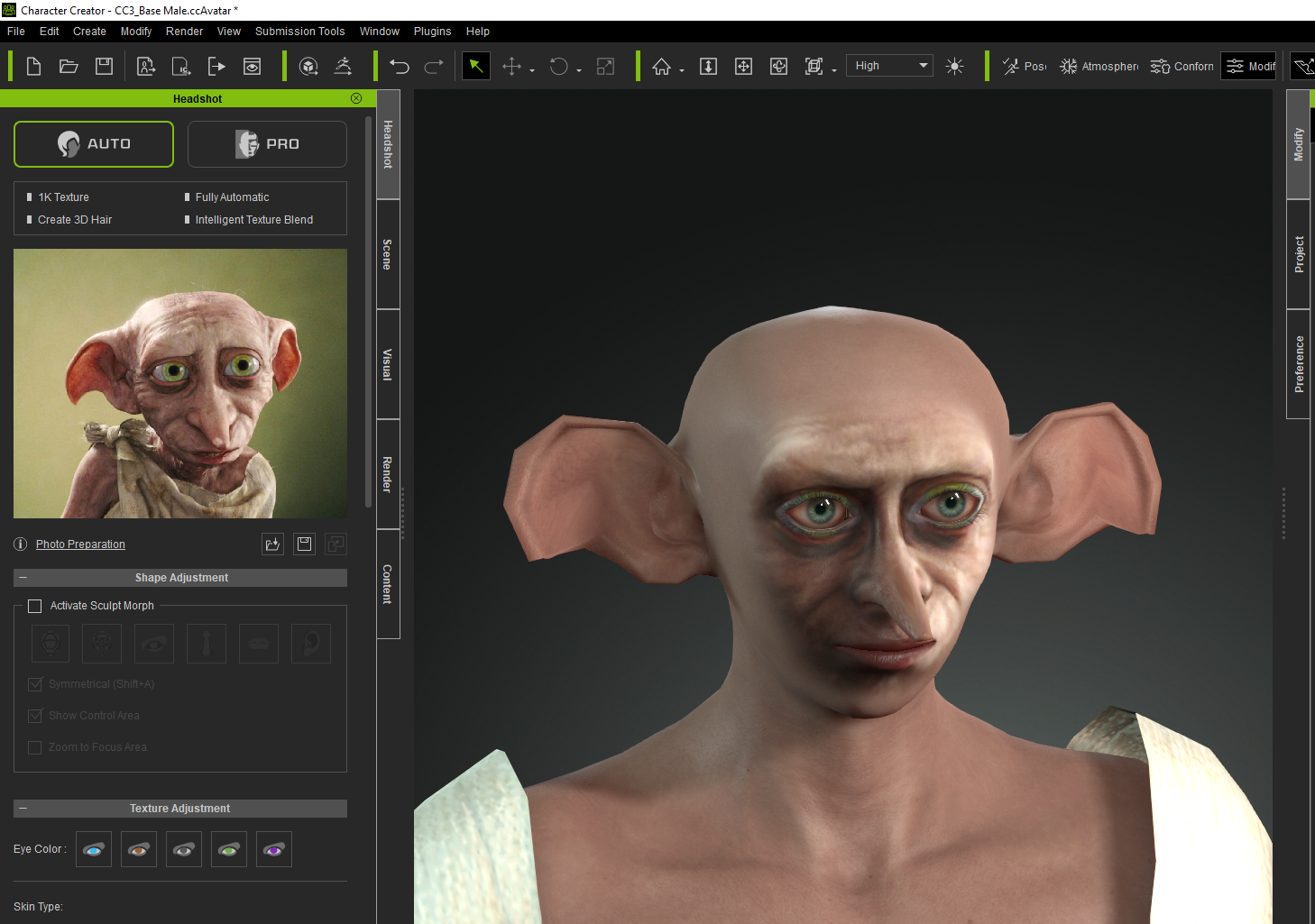Click the camera view frame icon
Screen dimensions: 1315x924
pos(814,66)
